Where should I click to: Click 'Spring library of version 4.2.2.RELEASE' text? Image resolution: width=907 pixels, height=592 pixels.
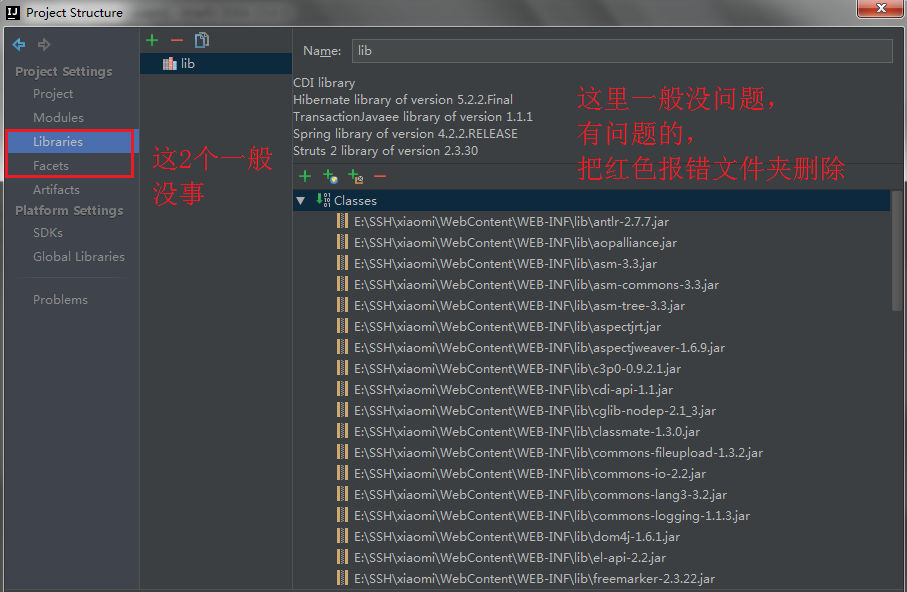(x=405, y=134)
